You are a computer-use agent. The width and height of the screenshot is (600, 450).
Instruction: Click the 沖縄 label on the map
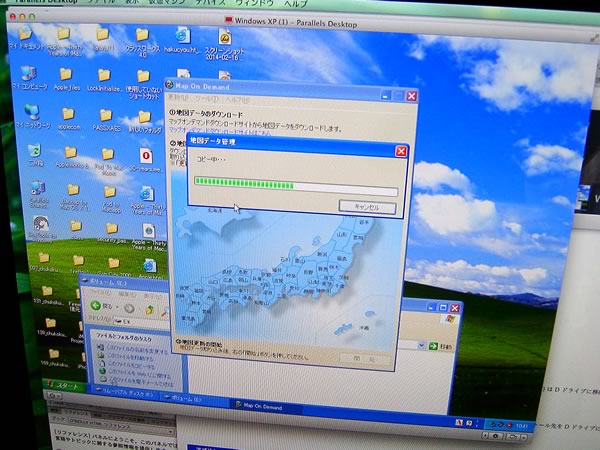[x=364, y=328]
